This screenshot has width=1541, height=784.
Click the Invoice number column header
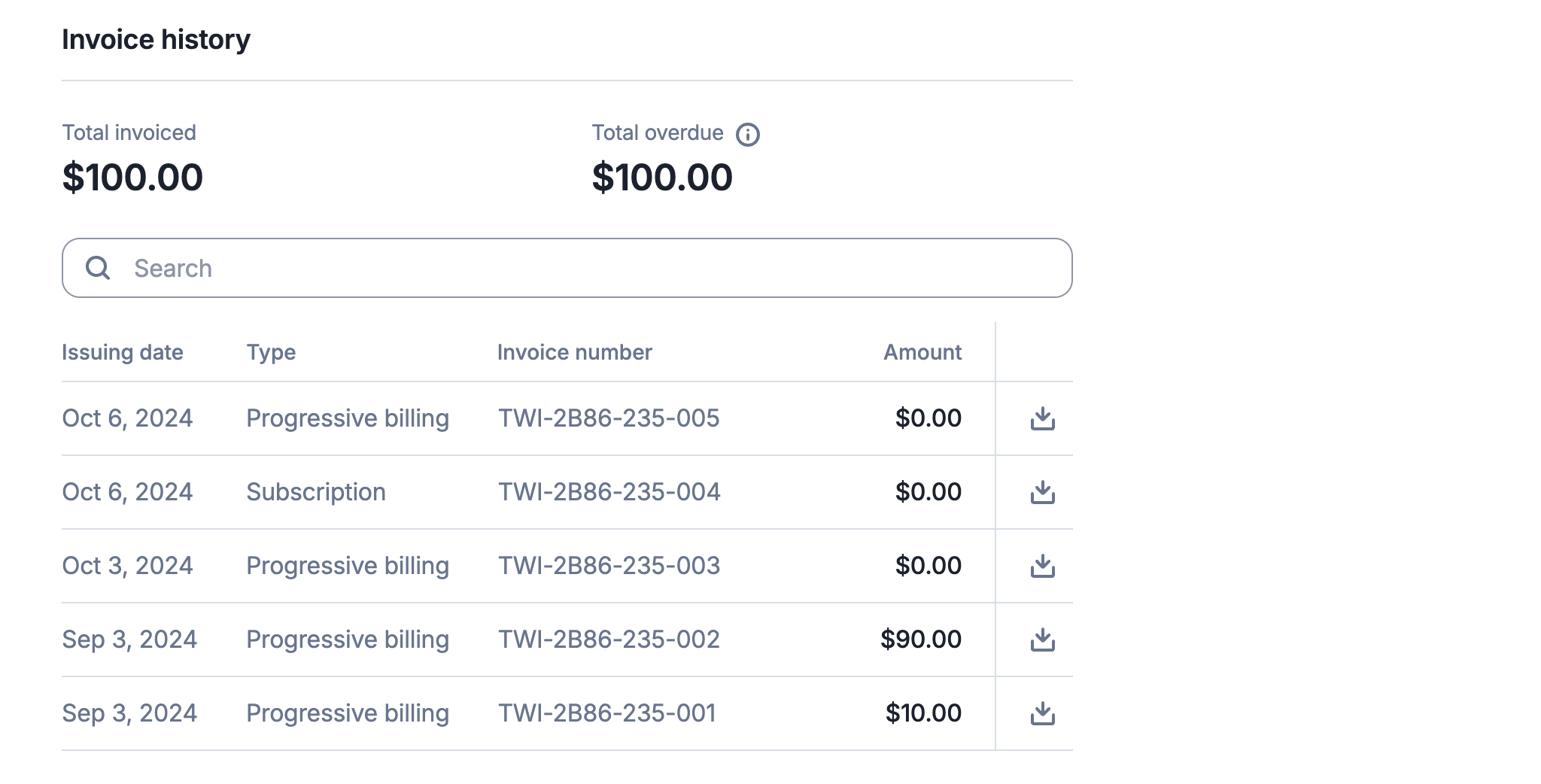click(574, 352)
